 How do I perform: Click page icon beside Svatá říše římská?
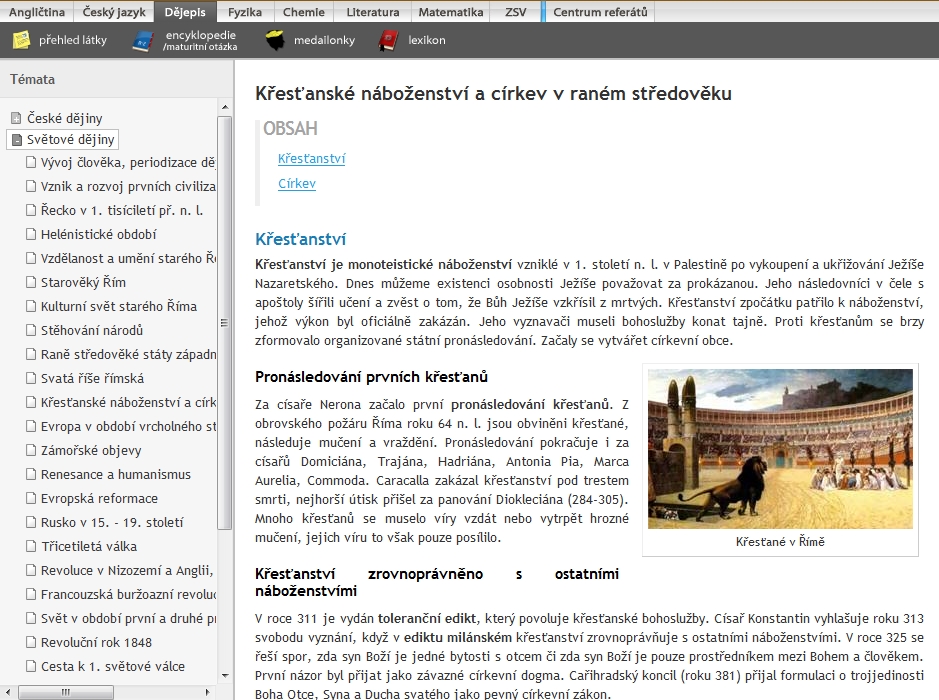coord(31,378)
